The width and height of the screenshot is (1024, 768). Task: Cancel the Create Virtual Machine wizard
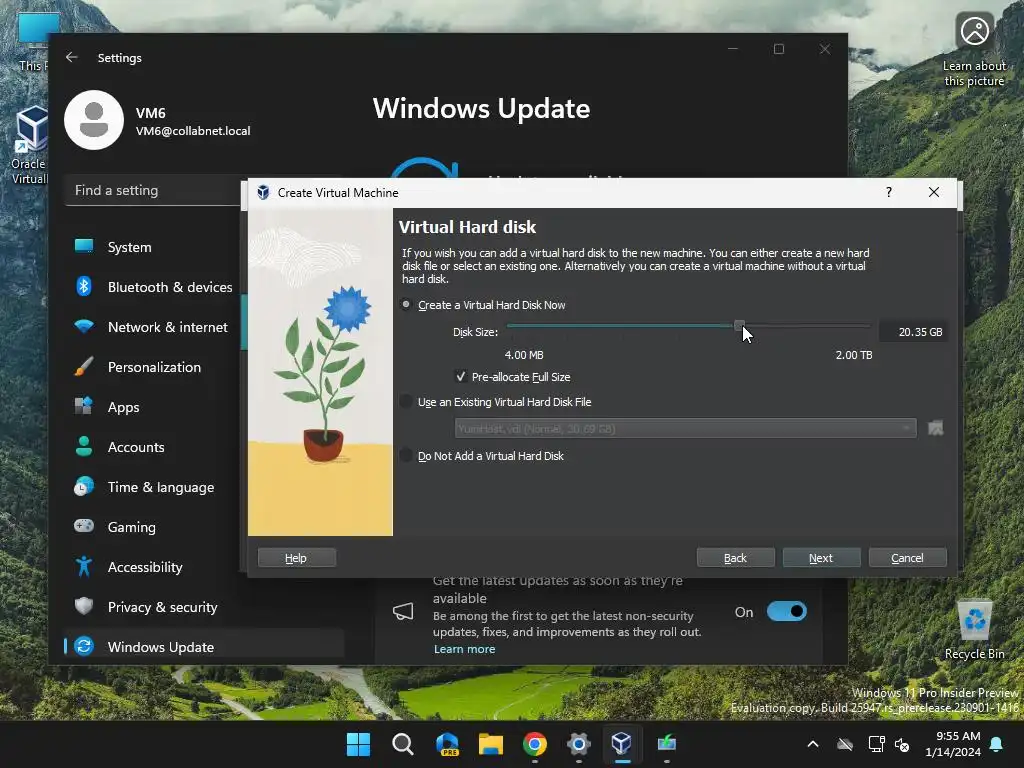coord(907,558)
